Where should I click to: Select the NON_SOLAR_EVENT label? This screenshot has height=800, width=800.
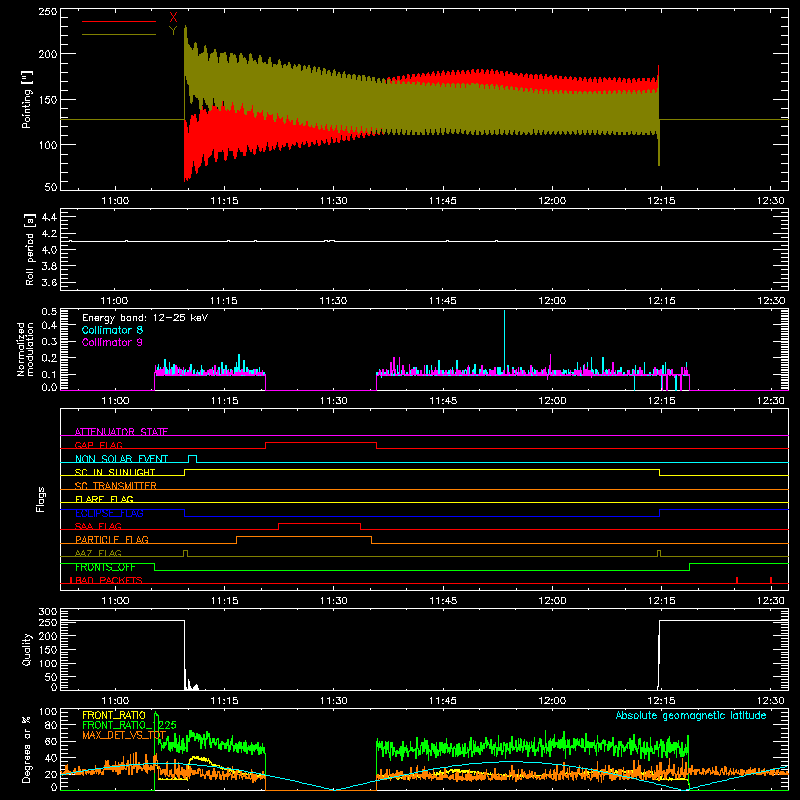121,459
